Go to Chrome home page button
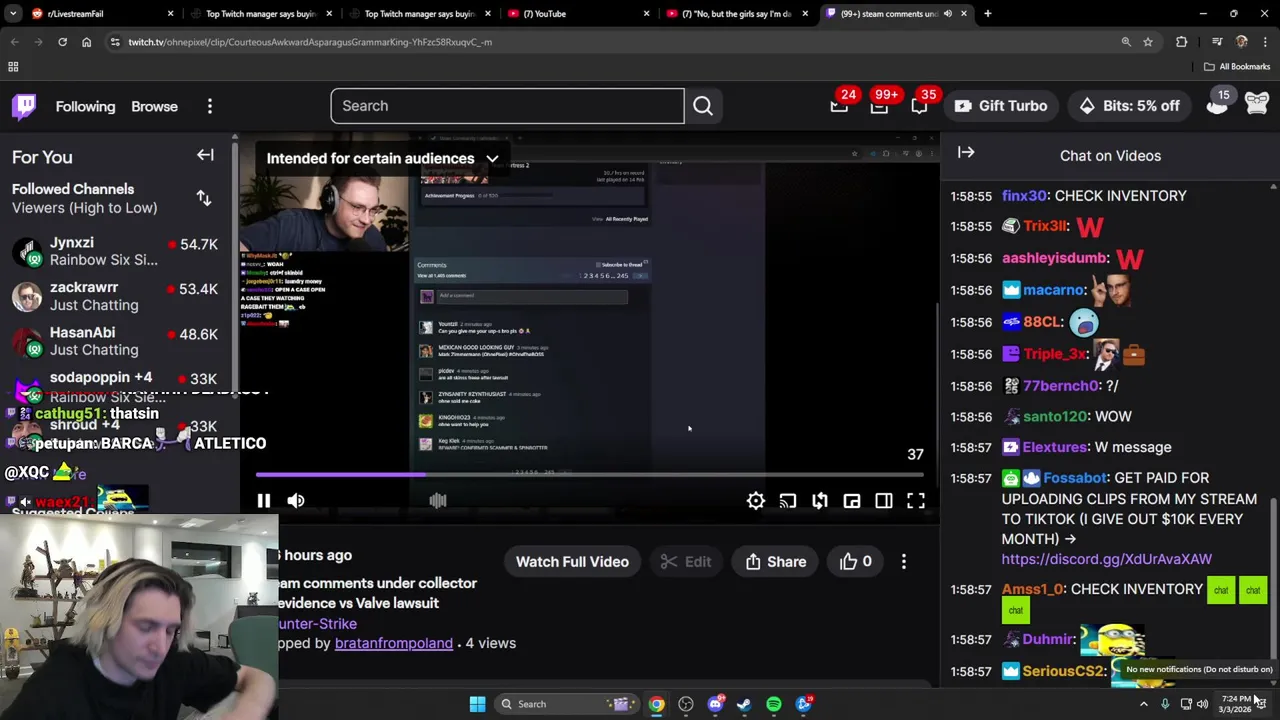1280x720 pixels. click(86, 42)
